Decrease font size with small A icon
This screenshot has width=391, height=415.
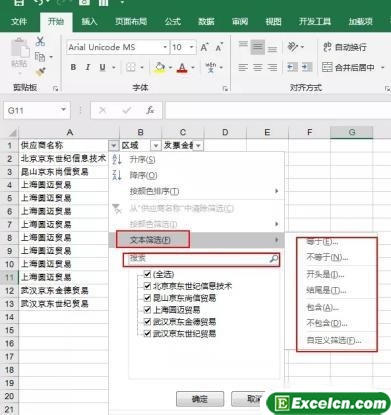click(219, 48)
